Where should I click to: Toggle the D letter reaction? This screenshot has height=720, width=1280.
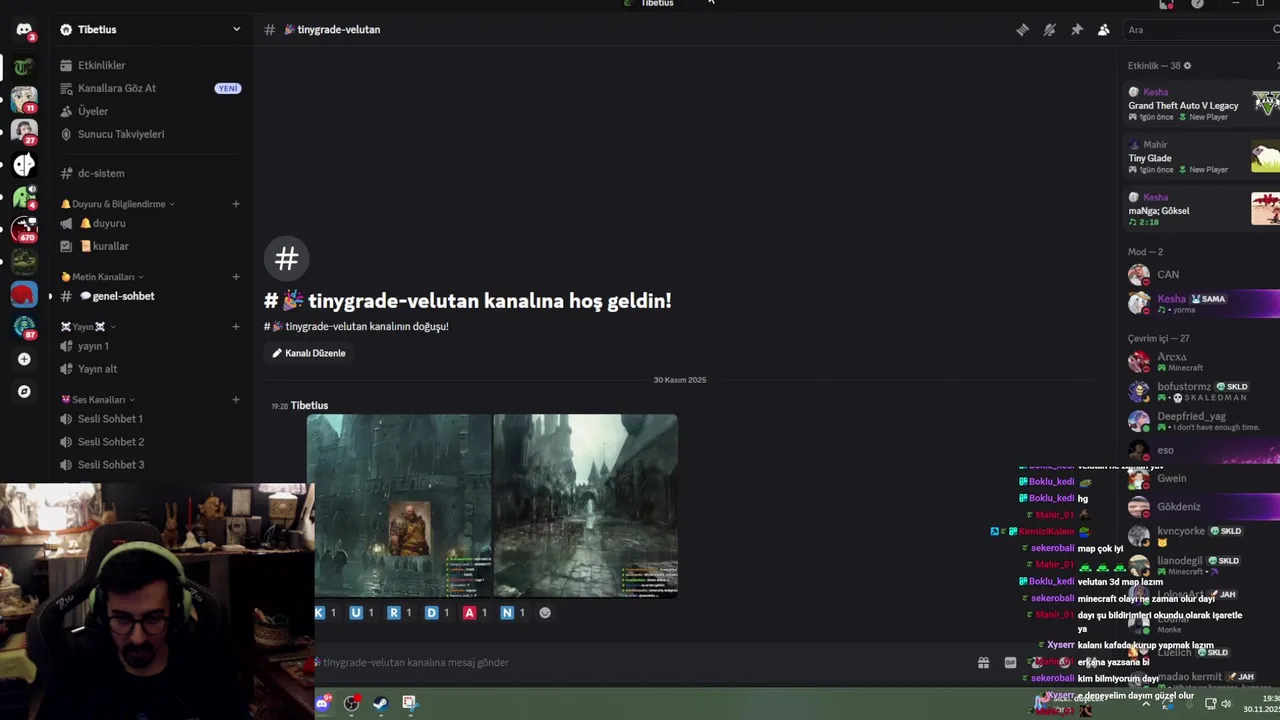pos(437,613)
